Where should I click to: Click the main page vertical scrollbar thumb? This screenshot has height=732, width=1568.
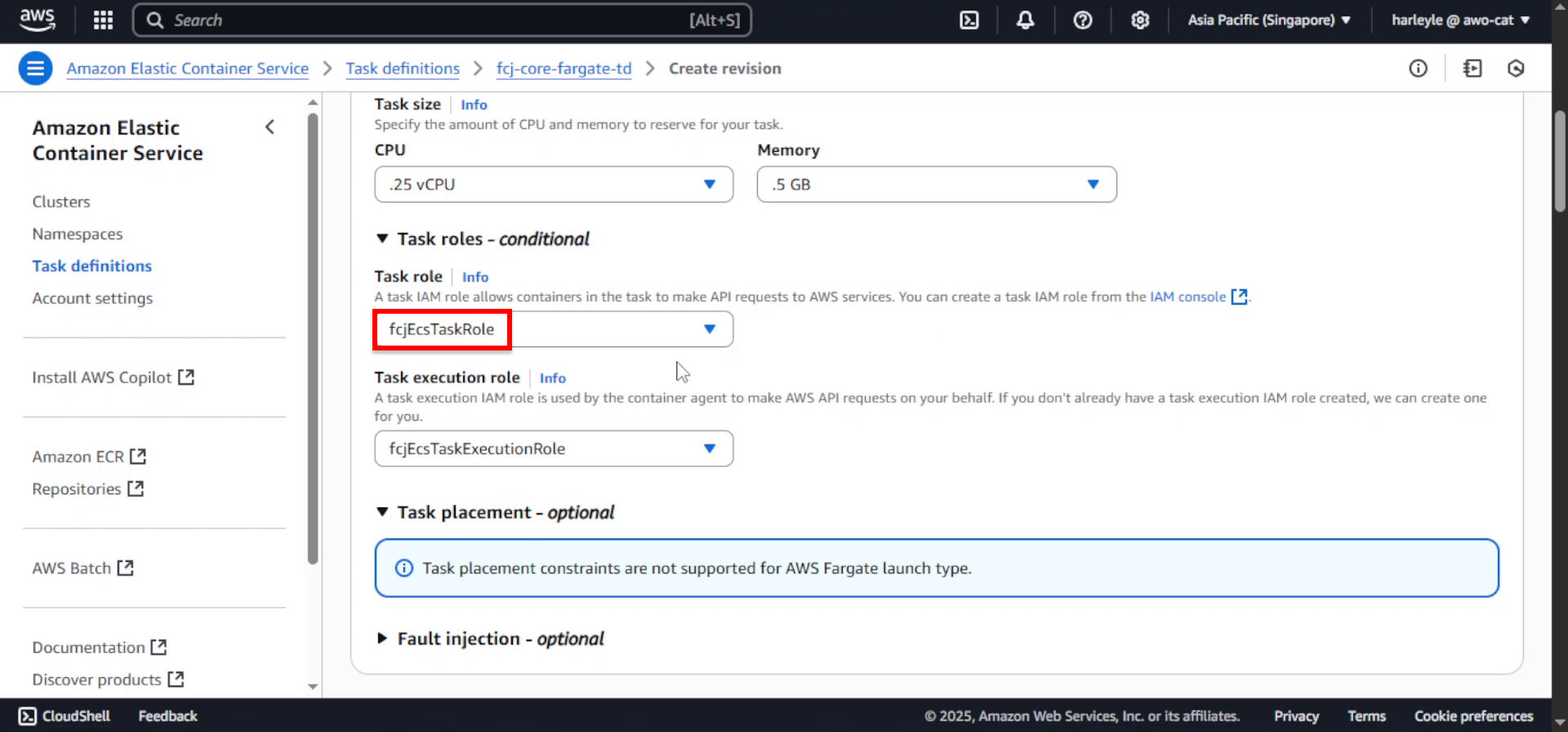1560,161
